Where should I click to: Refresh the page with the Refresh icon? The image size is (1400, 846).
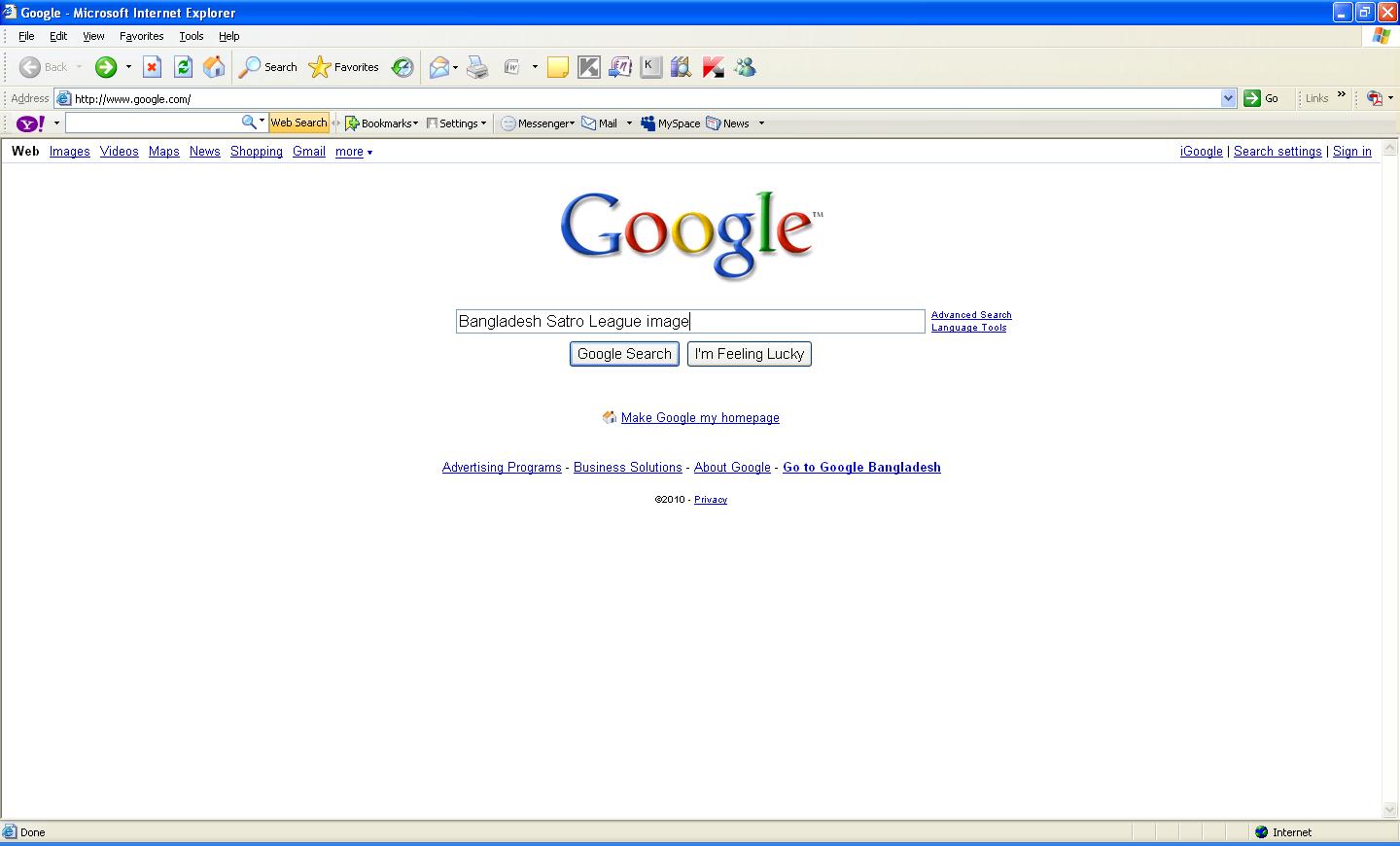183,67
